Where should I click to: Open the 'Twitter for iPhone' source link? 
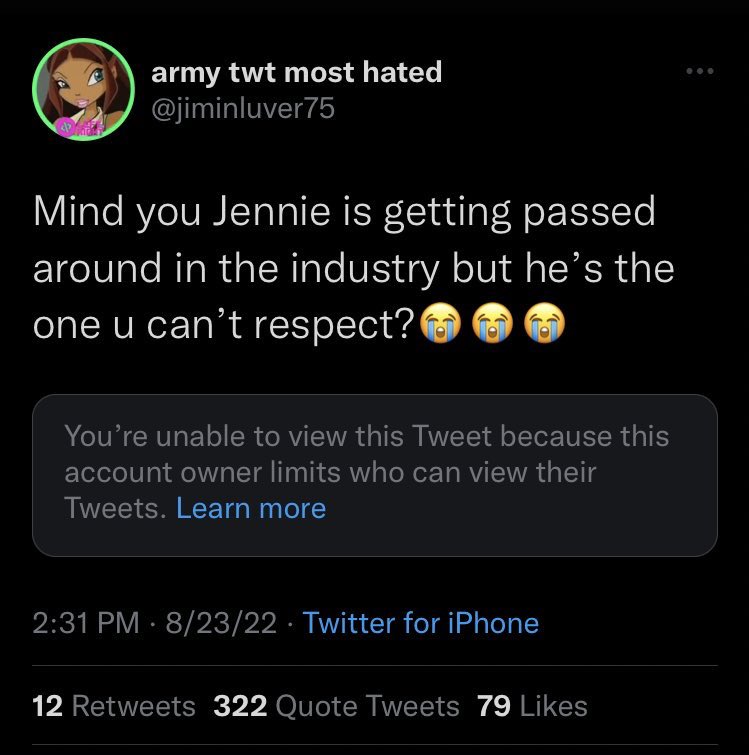(421, 623)
